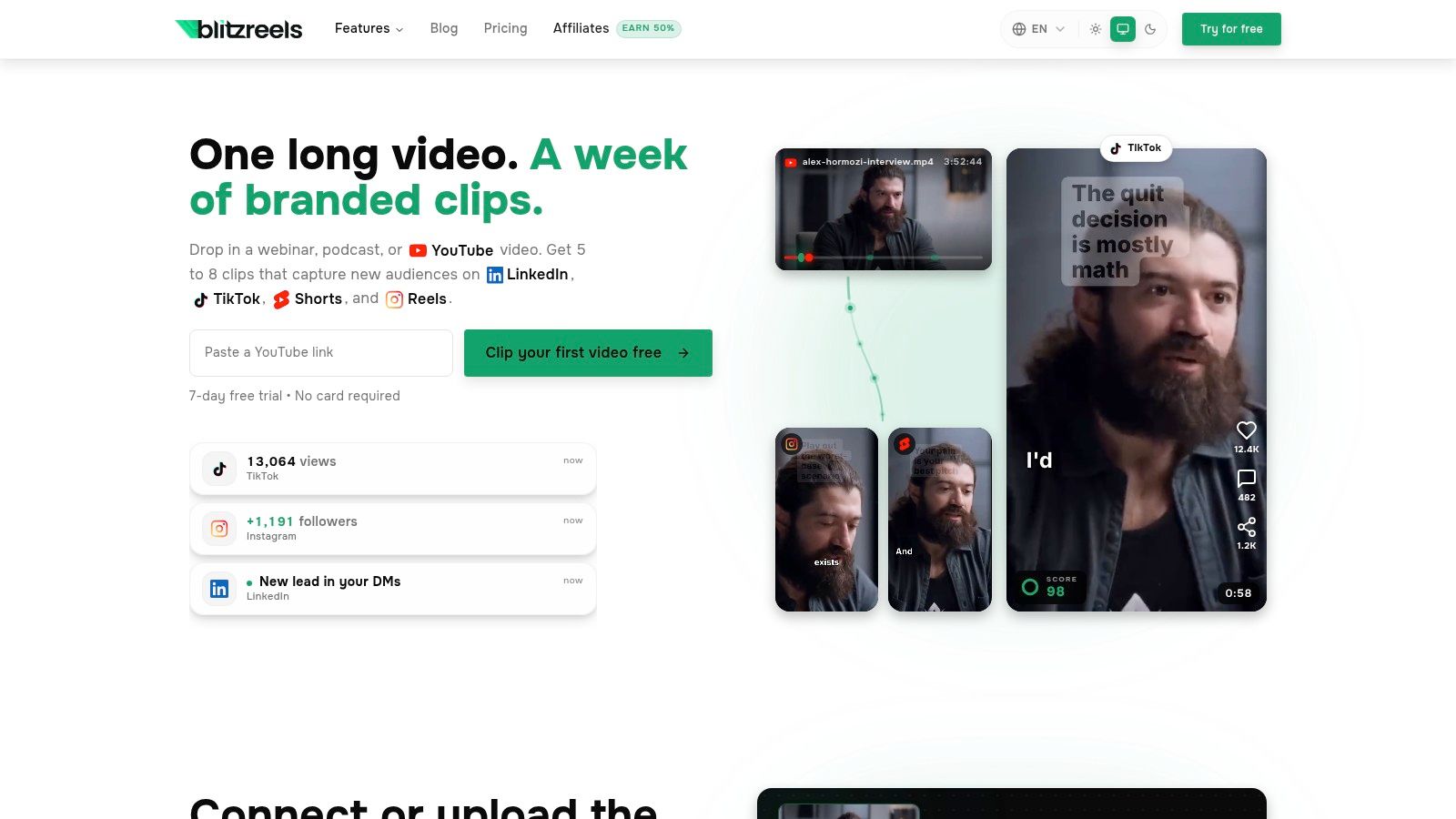Click the Reels Instagram icon in description
This screenshot has width=1456, height=819.
pos(394,299)
